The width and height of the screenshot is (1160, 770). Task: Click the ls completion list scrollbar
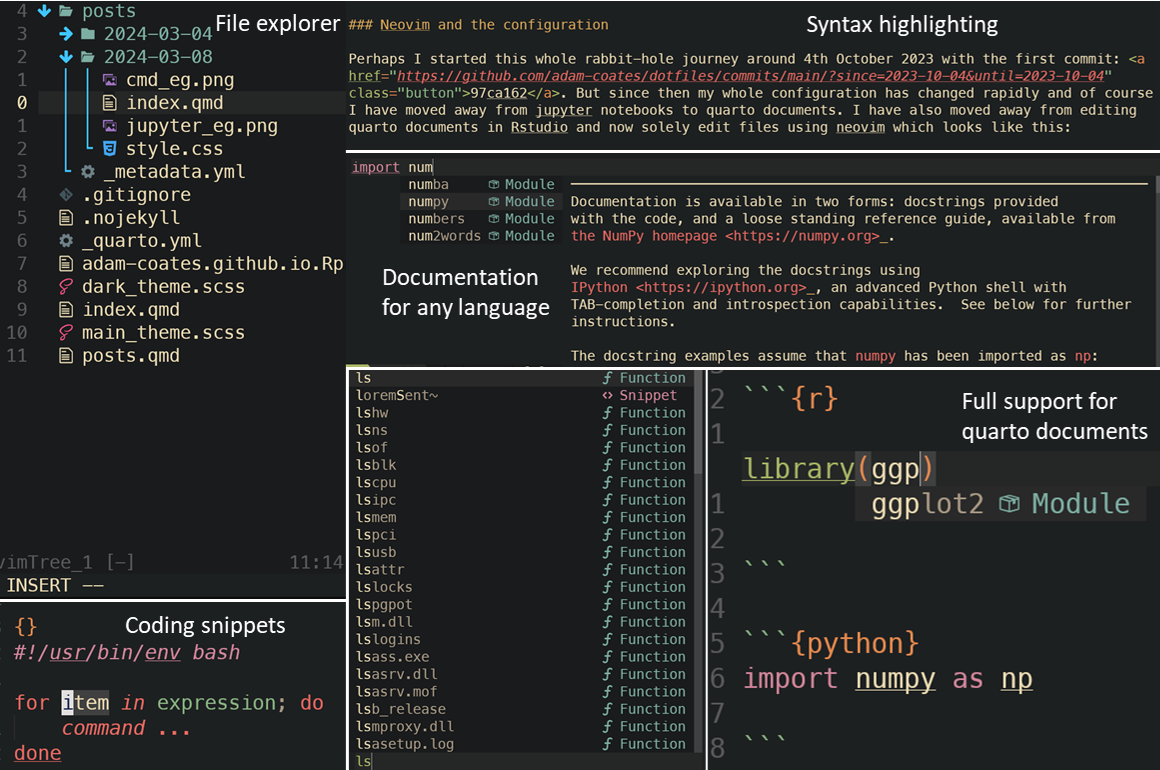point(698,422)
